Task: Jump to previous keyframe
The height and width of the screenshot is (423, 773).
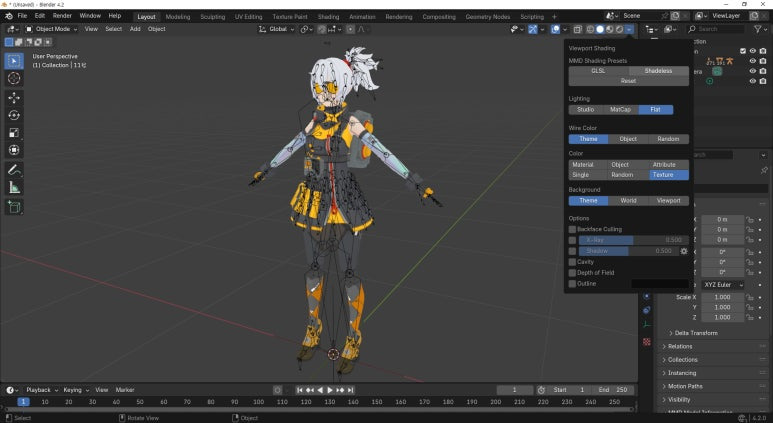Action: pos(310,390)
